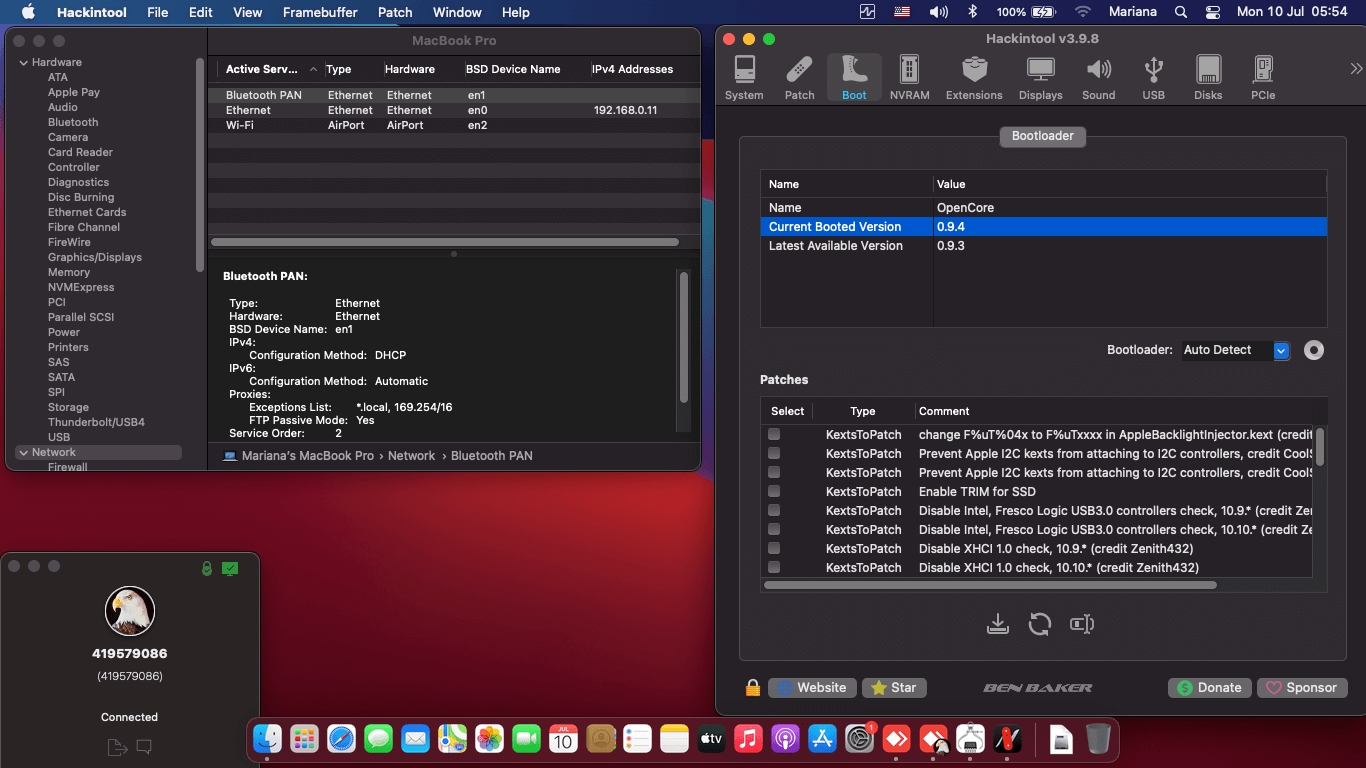Open the Patch menu in menu bar
Image resolution: width=1366 pixels, height=768 pixels.
(395, 12)
